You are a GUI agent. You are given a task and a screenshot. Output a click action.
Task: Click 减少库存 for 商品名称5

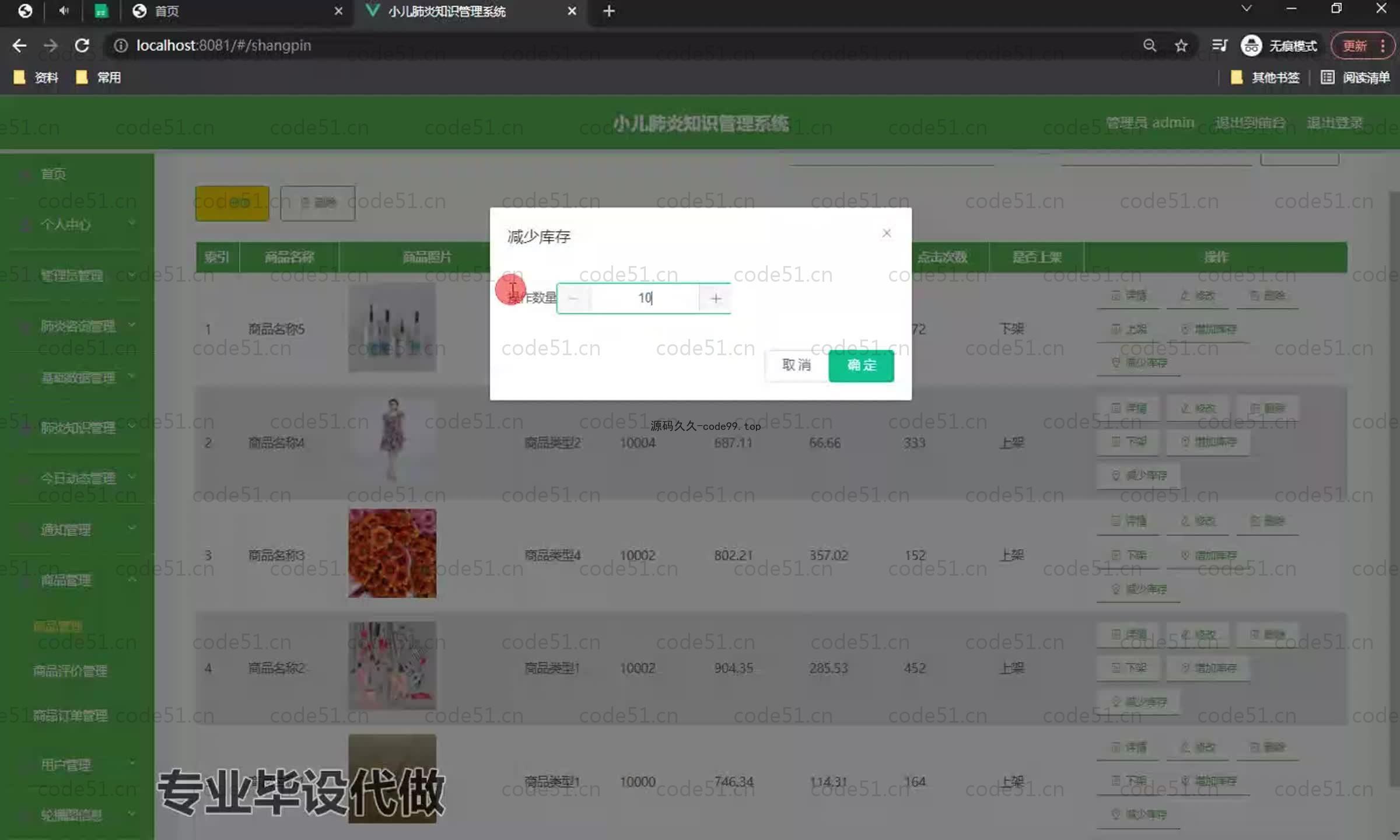point(1139,363)
